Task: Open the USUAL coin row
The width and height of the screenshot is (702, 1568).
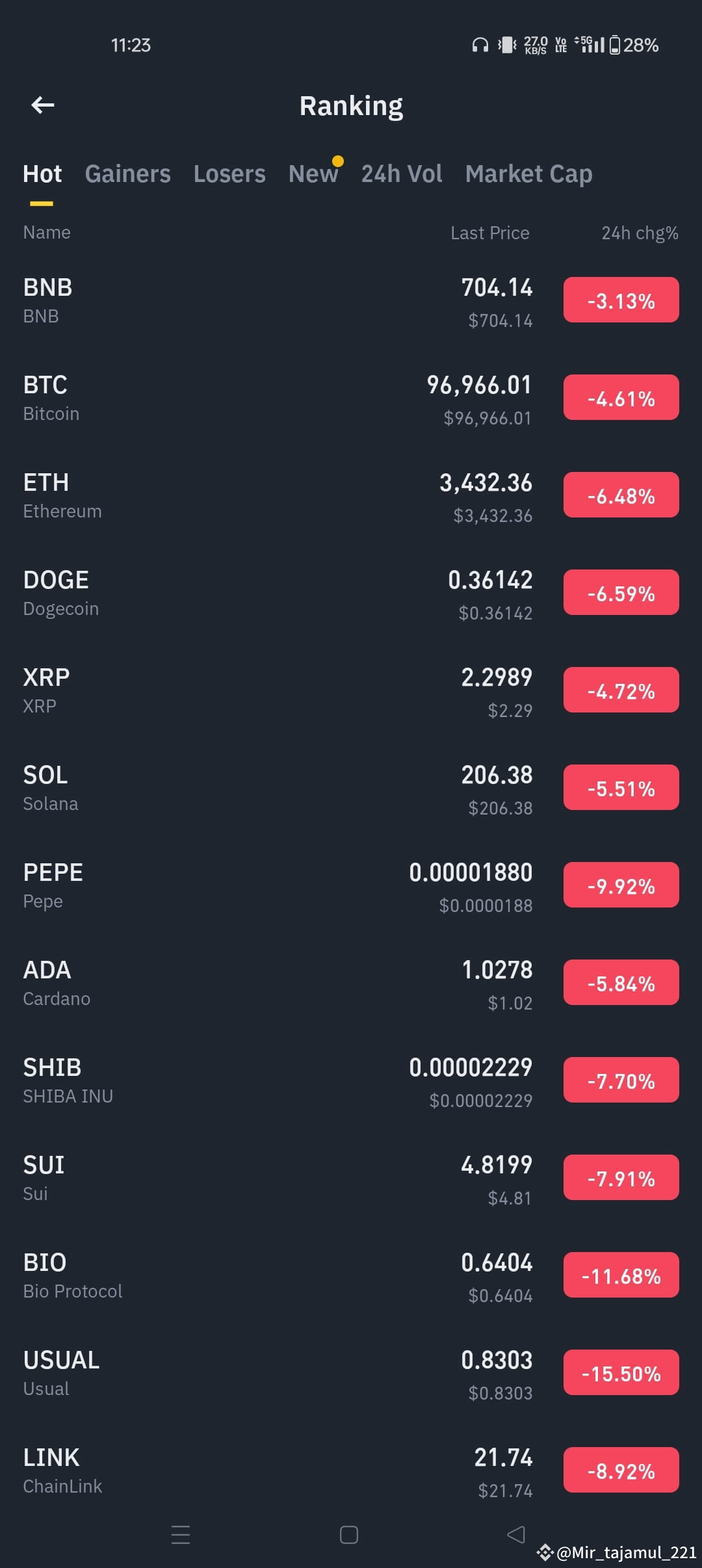Action: pyautogui.click(x=351, y=1373)
